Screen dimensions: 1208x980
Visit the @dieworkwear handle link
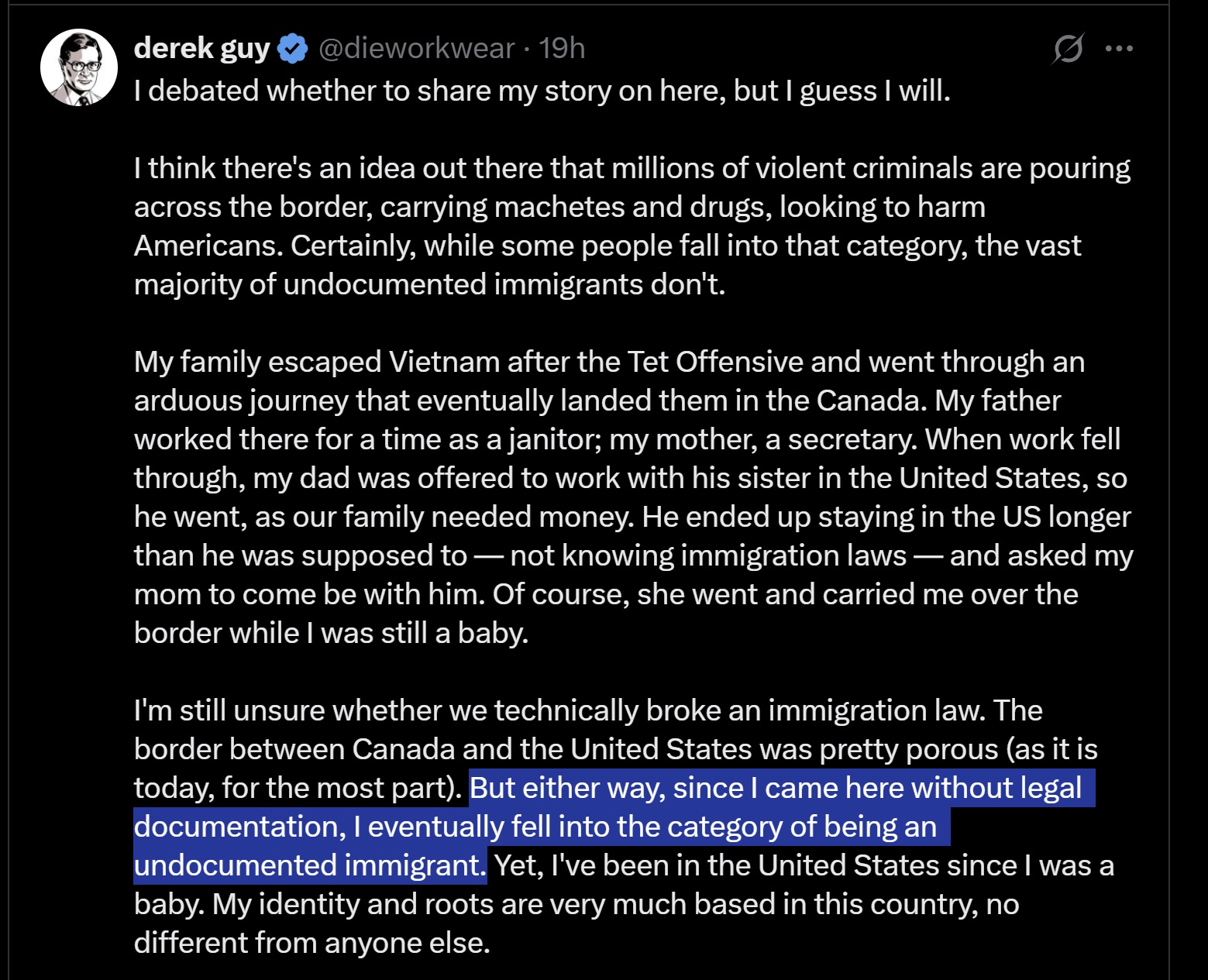point(416,49)
